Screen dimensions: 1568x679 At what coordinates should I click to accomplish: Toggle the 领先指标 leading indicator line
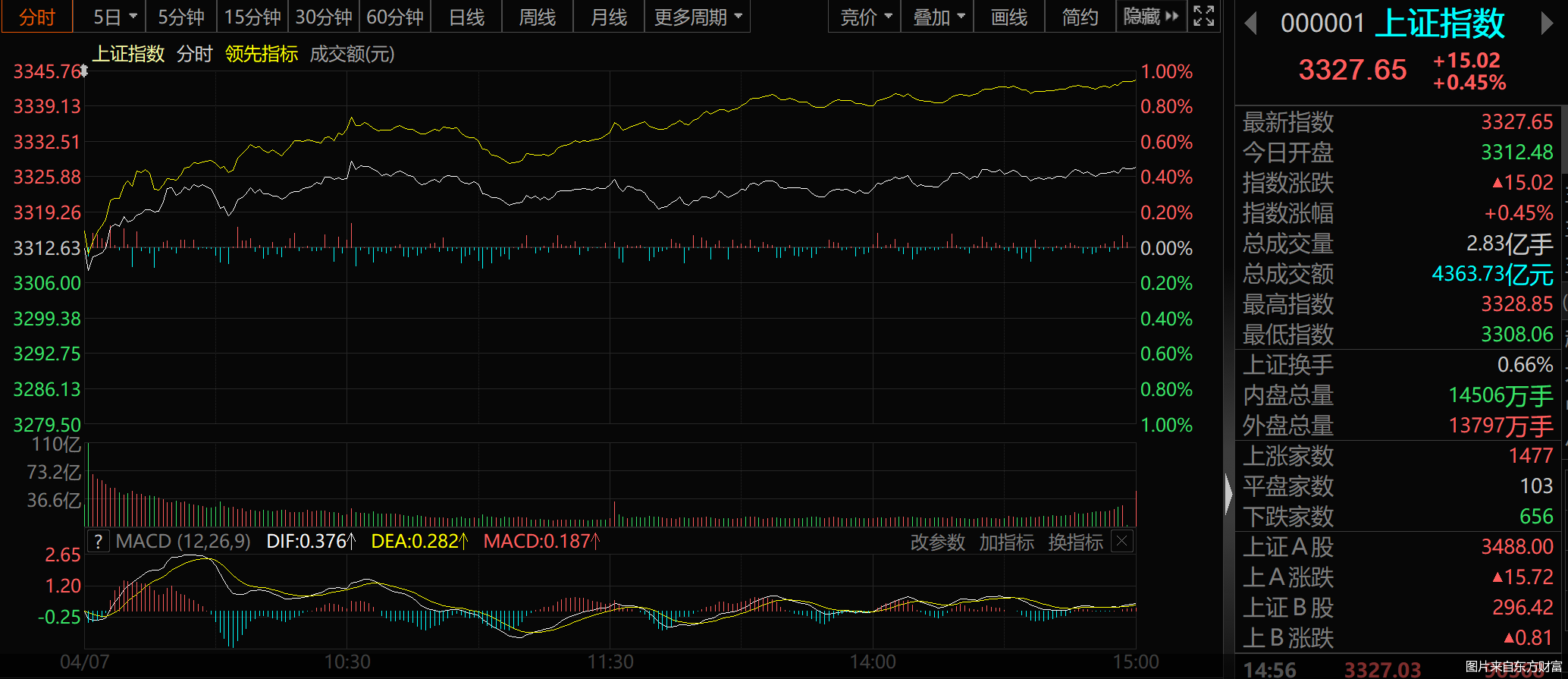click(x=262, y=54)
